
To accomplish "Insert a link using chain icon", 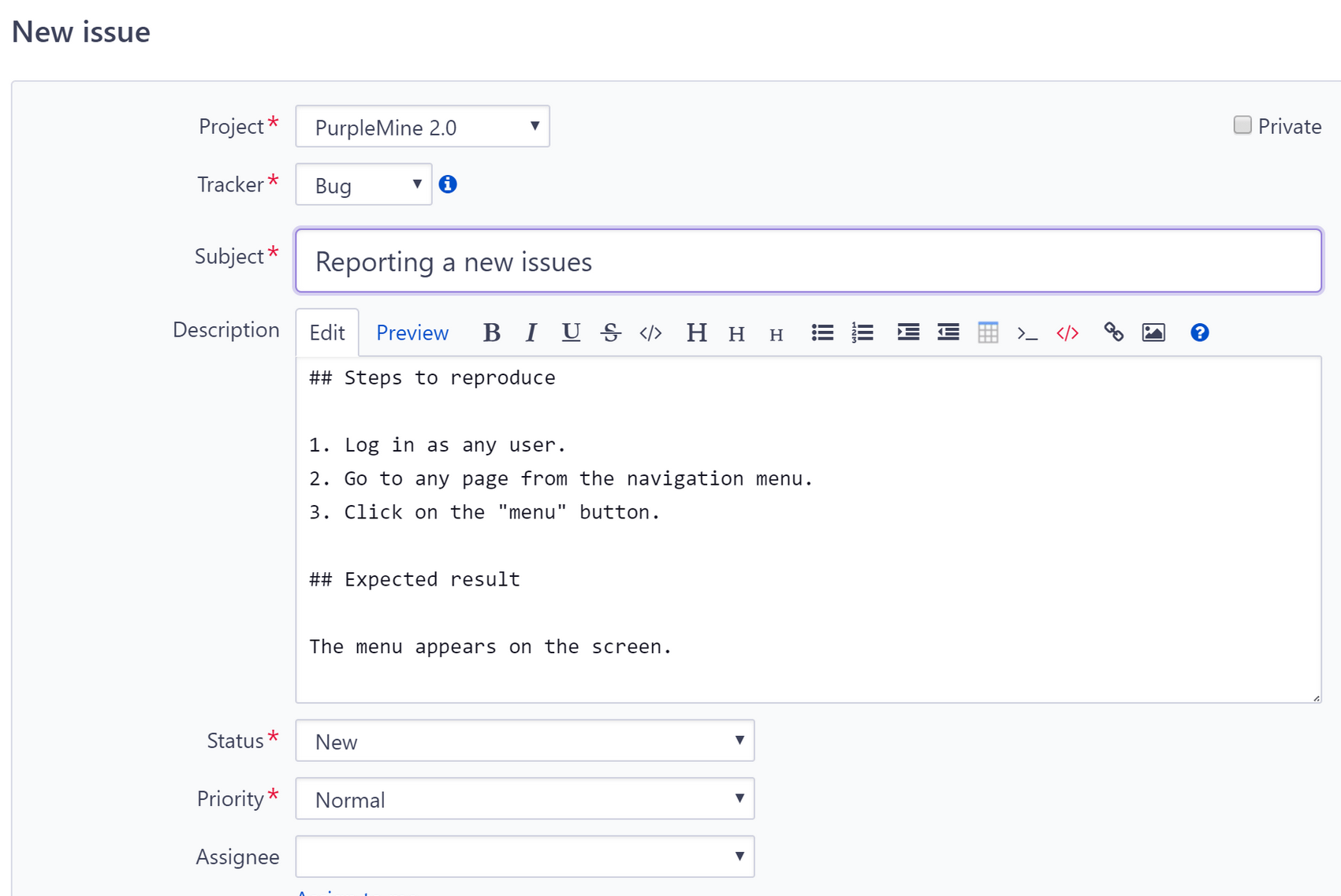I will click(1113, 333).
